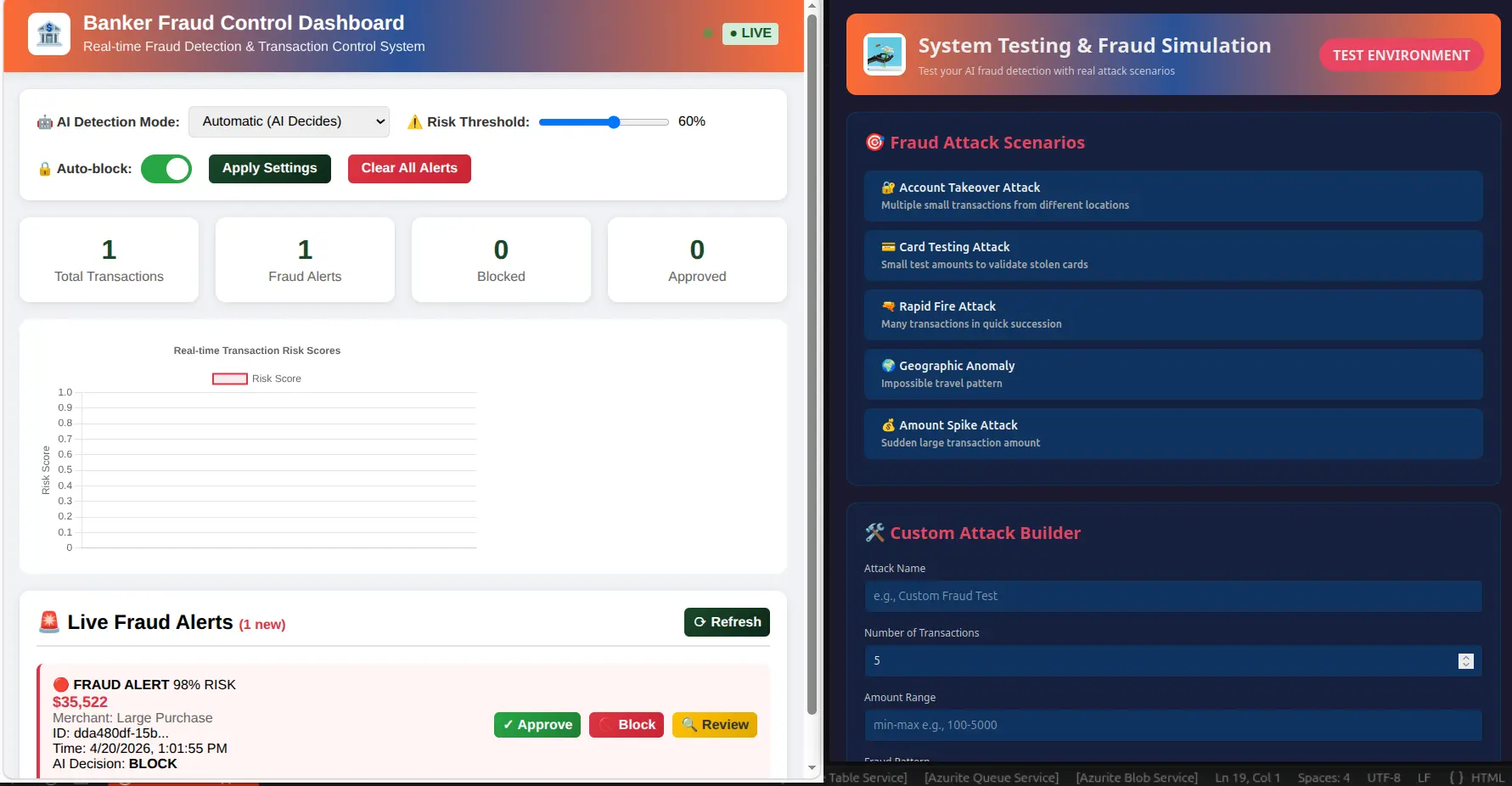
Task: Click Azurite Blob Service in status bar
Action: (x=1137, y=778)
